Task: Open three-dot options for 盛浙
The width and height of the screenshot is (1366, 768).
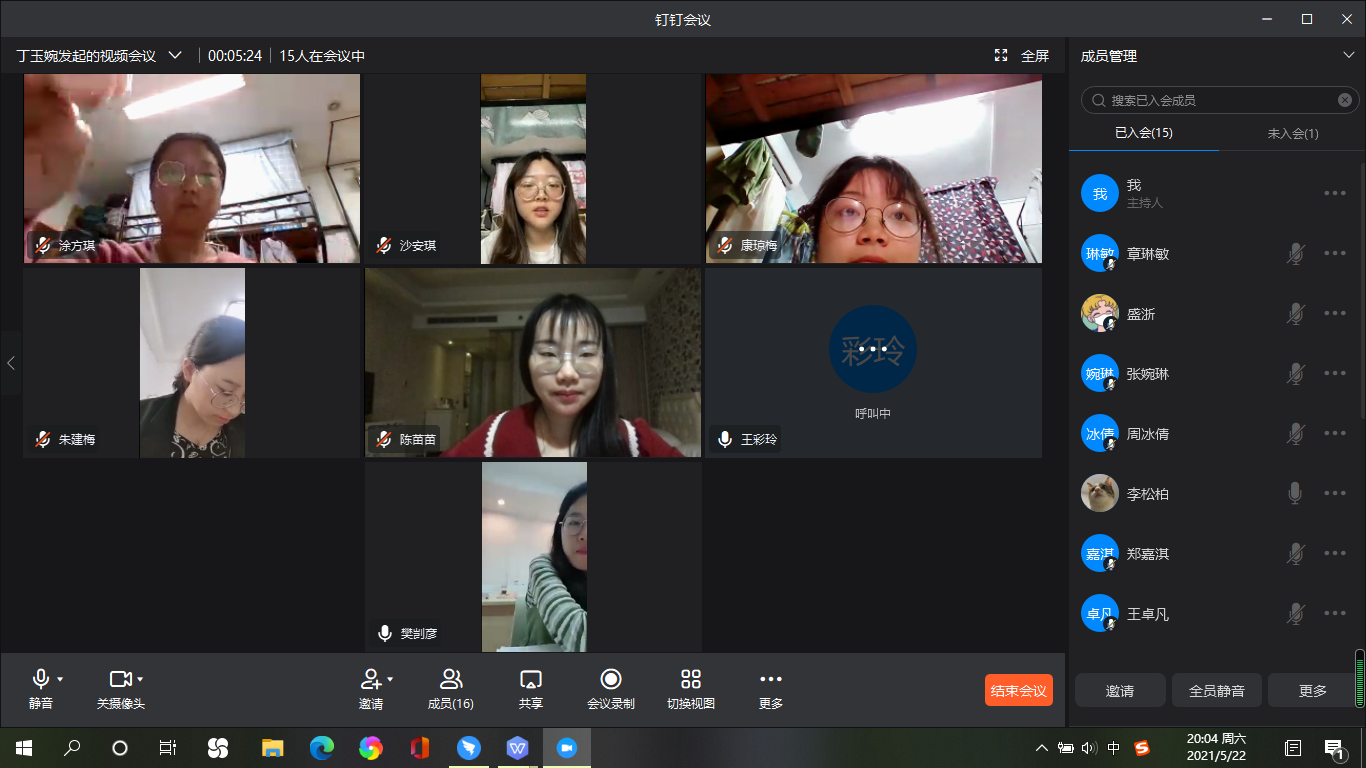Action: tap(1335, 314)
